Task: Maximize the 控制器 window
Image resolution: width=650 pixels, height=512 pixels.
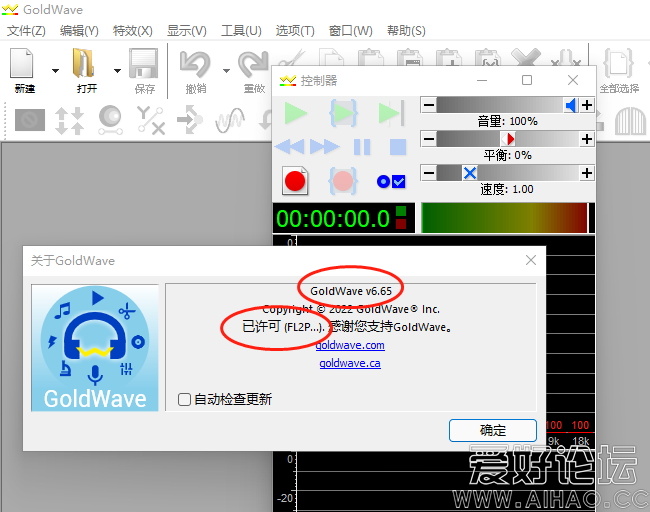Action: click(527, 80)
